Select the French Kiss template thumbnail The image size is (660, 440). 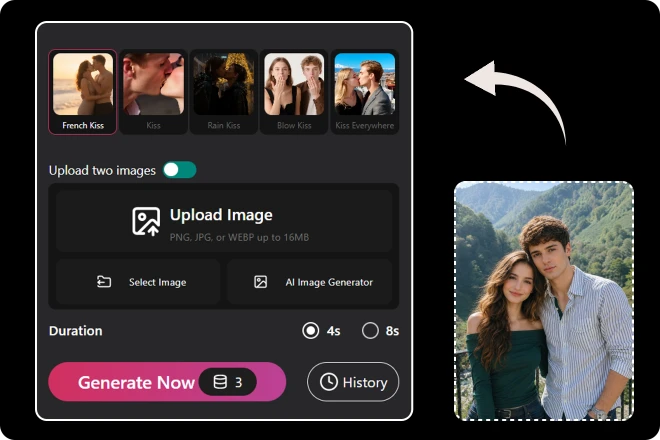83,84
